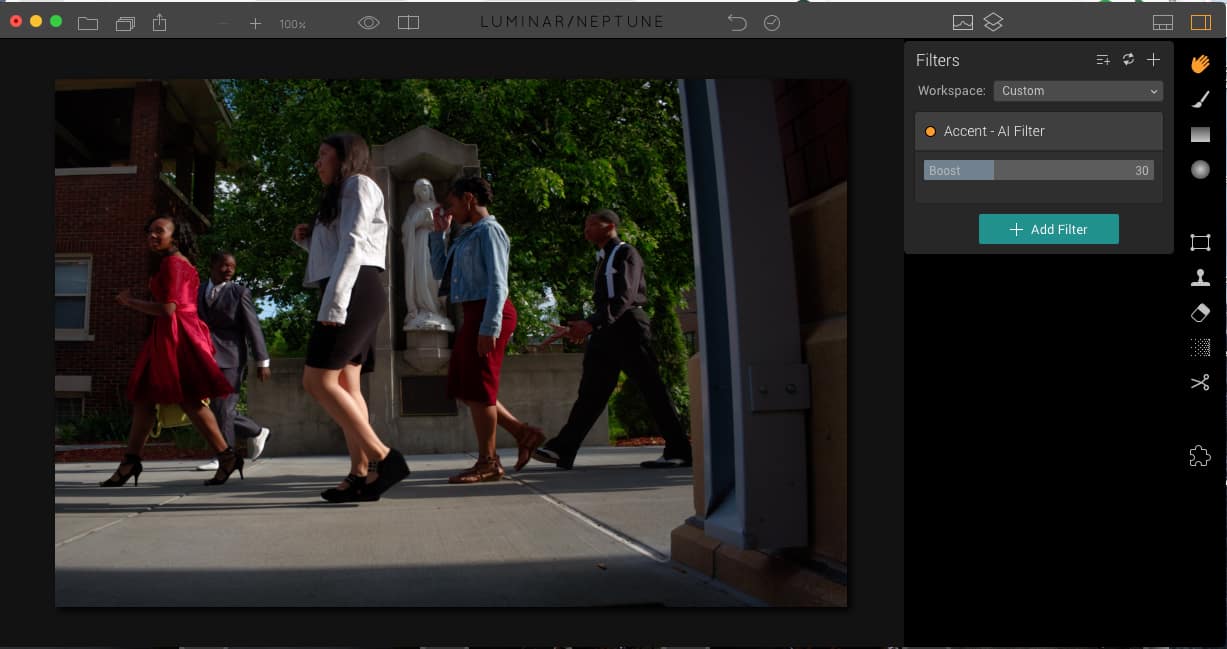Activate the Free Transform tool
The image size is (1227, 649).
[1200, 242]
